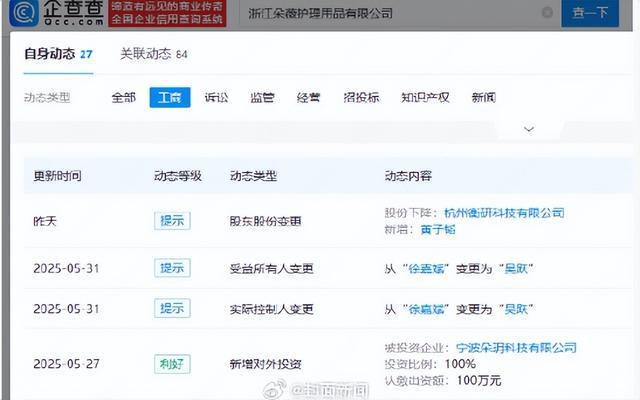Click the 实际控制人变更 type cell
Screen dimensions: 640x400
pos(271,309)
